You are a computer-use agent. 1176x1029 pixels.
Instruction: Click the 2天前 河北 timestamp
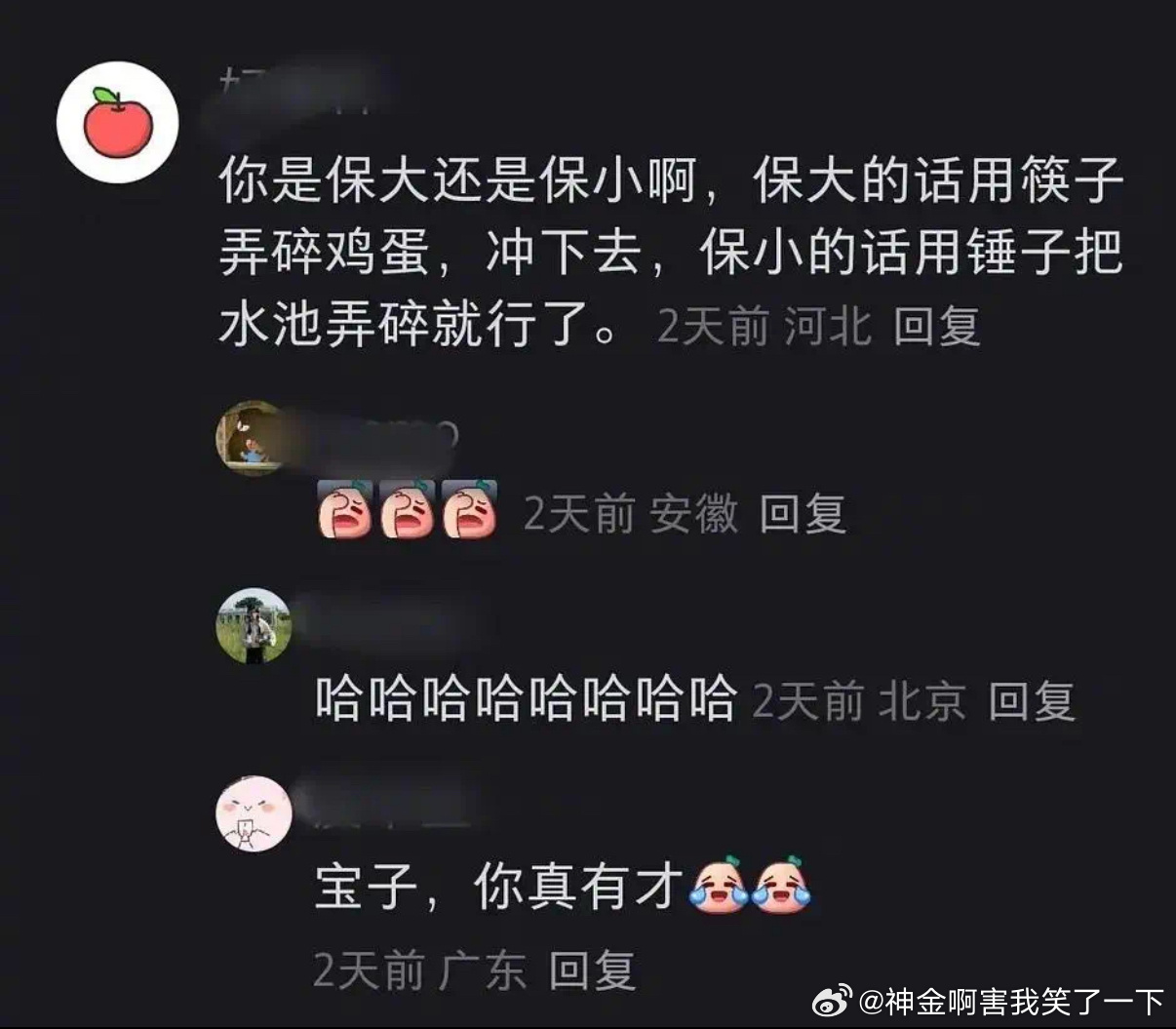click(x=764, y=326)
